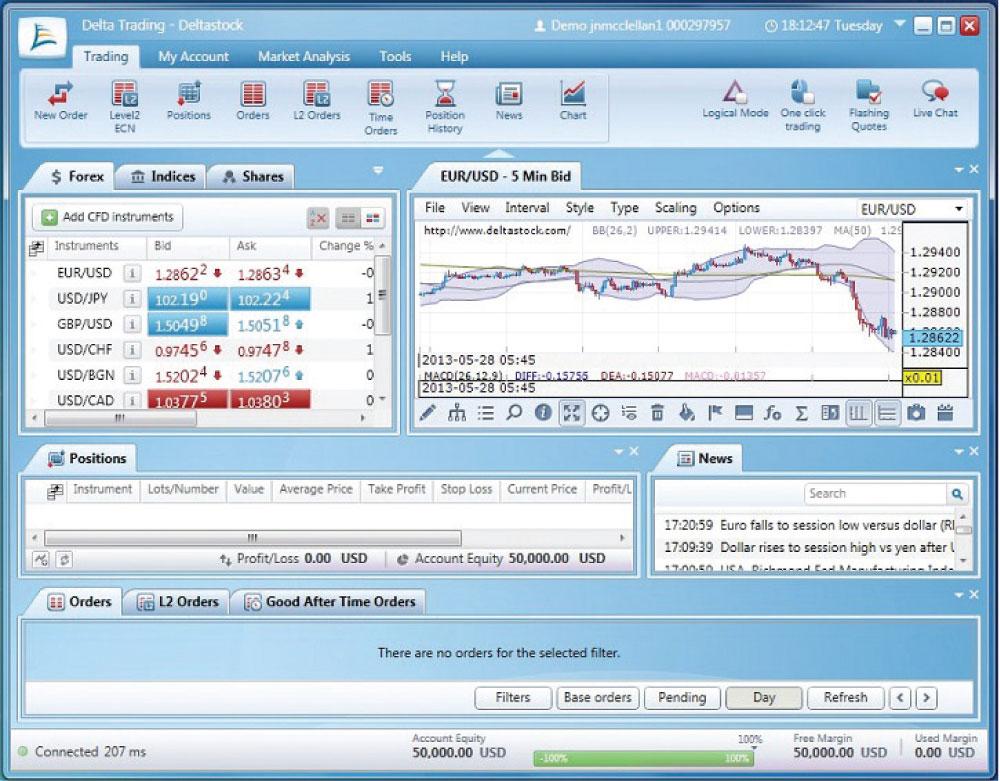The height and width of the screenshot is (781, 1000).
Task: Click the Pending button
Action: tap(682, 697)
